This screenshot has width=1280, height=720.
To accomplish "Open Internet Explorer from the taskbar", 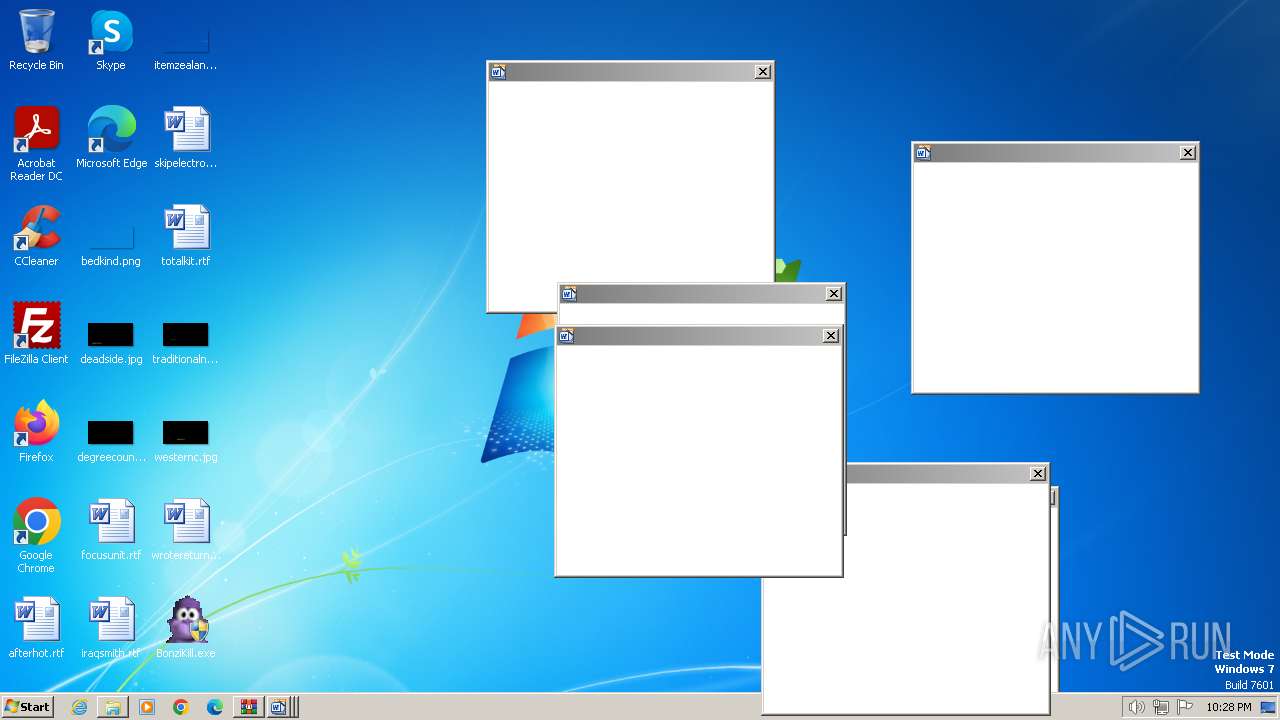I will (x=80, y=707).
